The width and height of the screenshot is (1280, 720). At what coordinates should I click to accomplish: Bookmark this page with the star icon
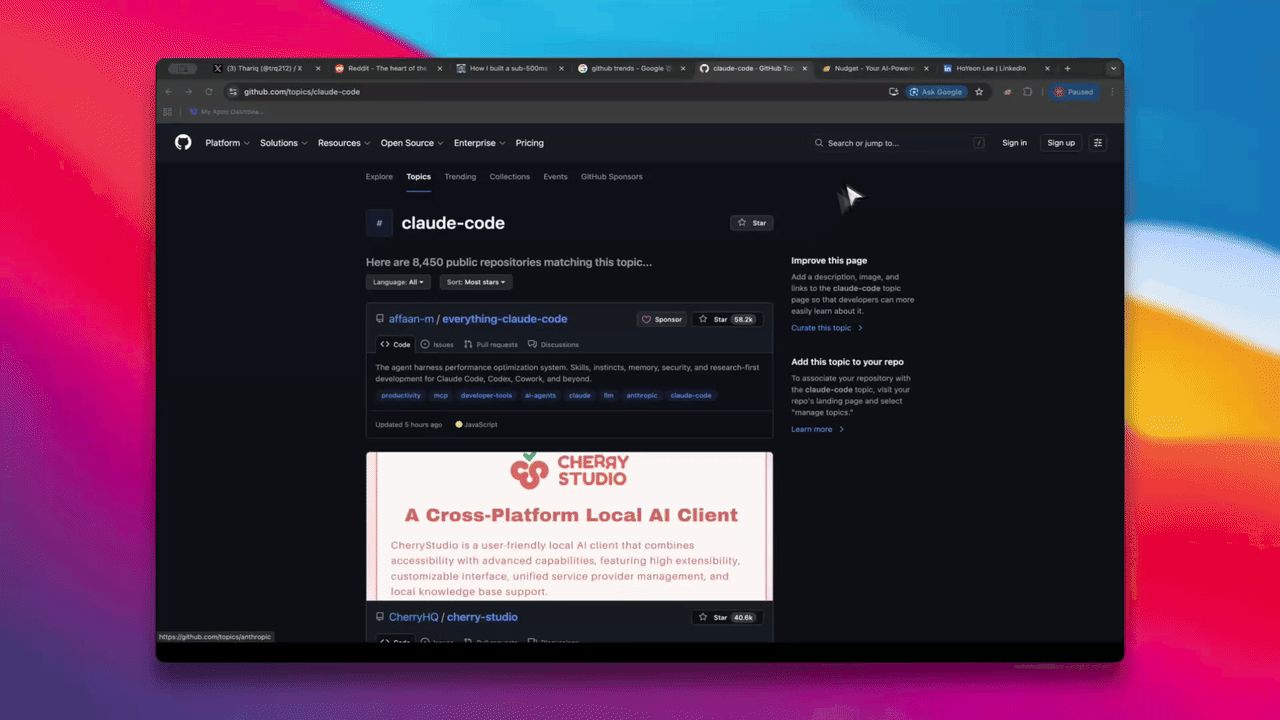(979, 92)
